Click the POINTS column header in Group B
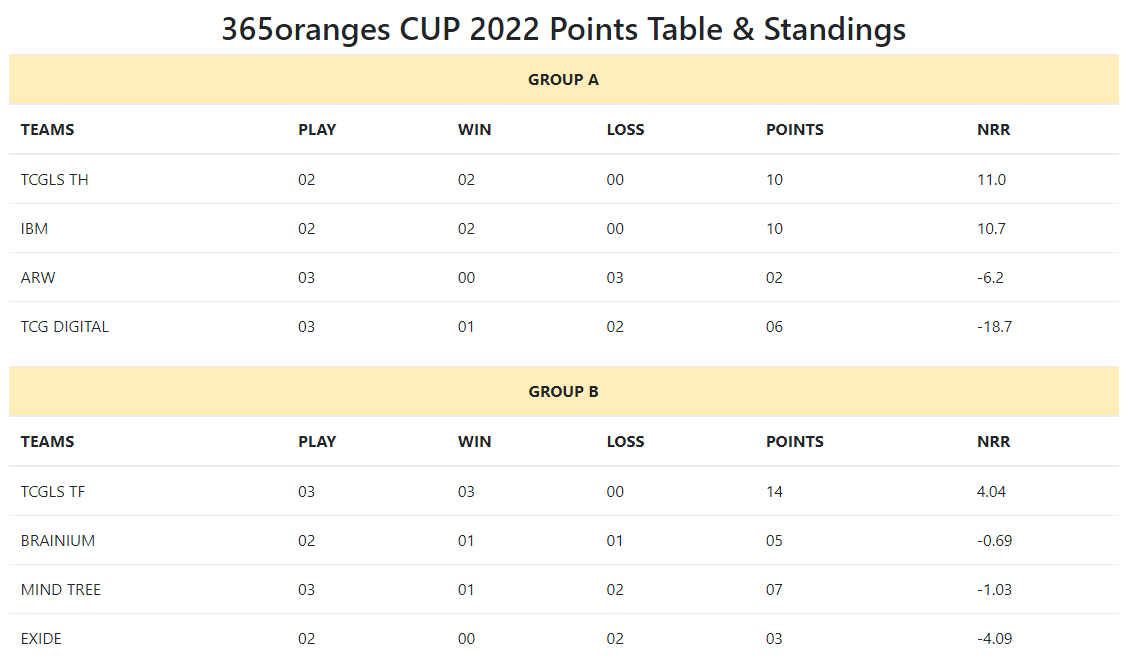The width and height of the screenshot is (1128, 661). pos(794,442)
